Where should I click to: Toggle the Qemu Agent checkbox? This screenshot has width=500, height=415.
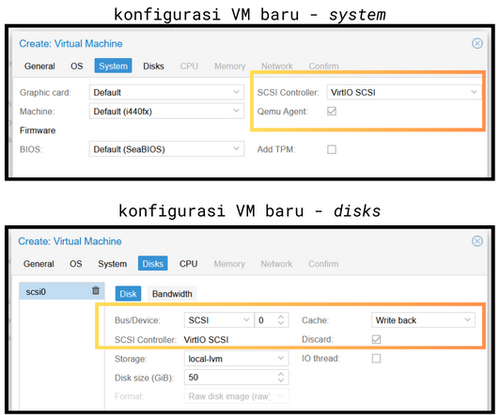pyautogui.click(x=332, y=111)
